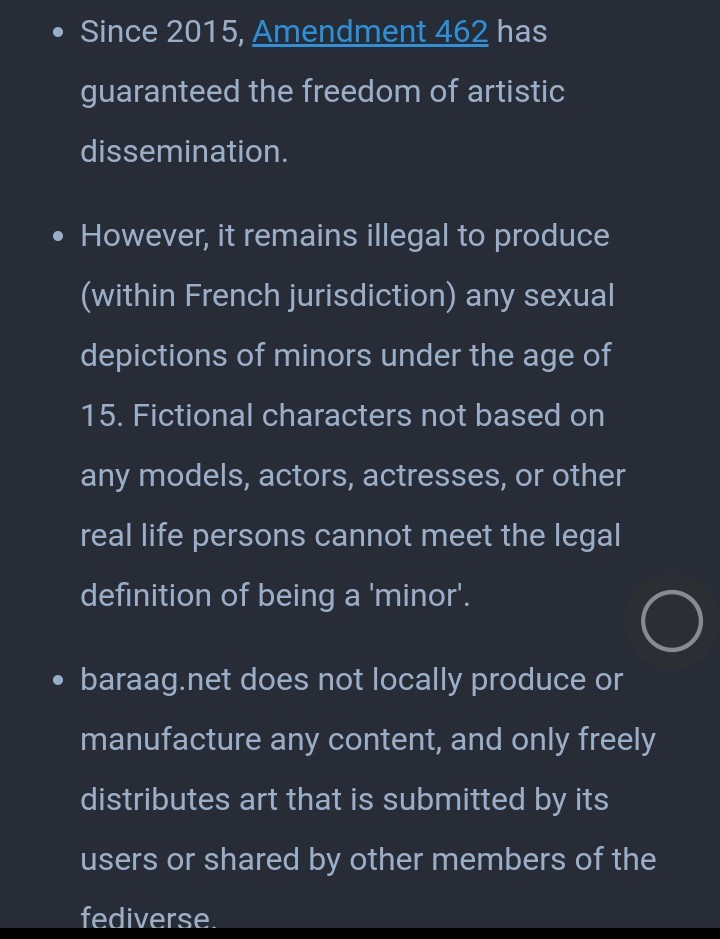
Task: Click the bullet before 'Since 2015'
Action: (58, 32)
